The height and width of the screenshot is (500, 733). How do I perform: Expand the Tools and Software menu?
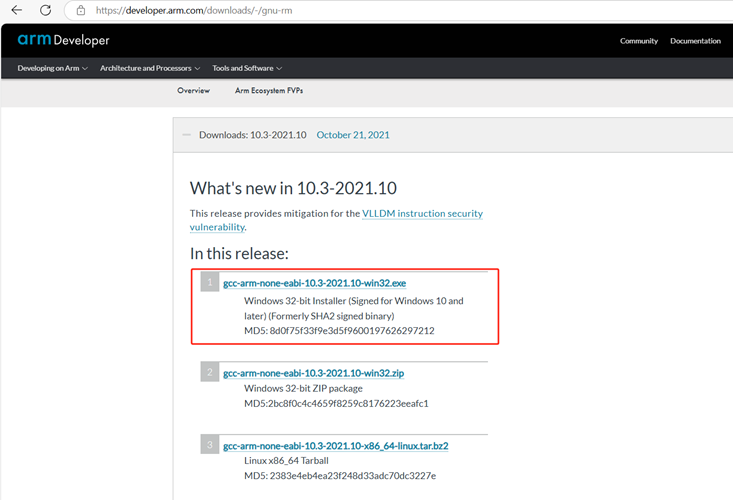247,68
